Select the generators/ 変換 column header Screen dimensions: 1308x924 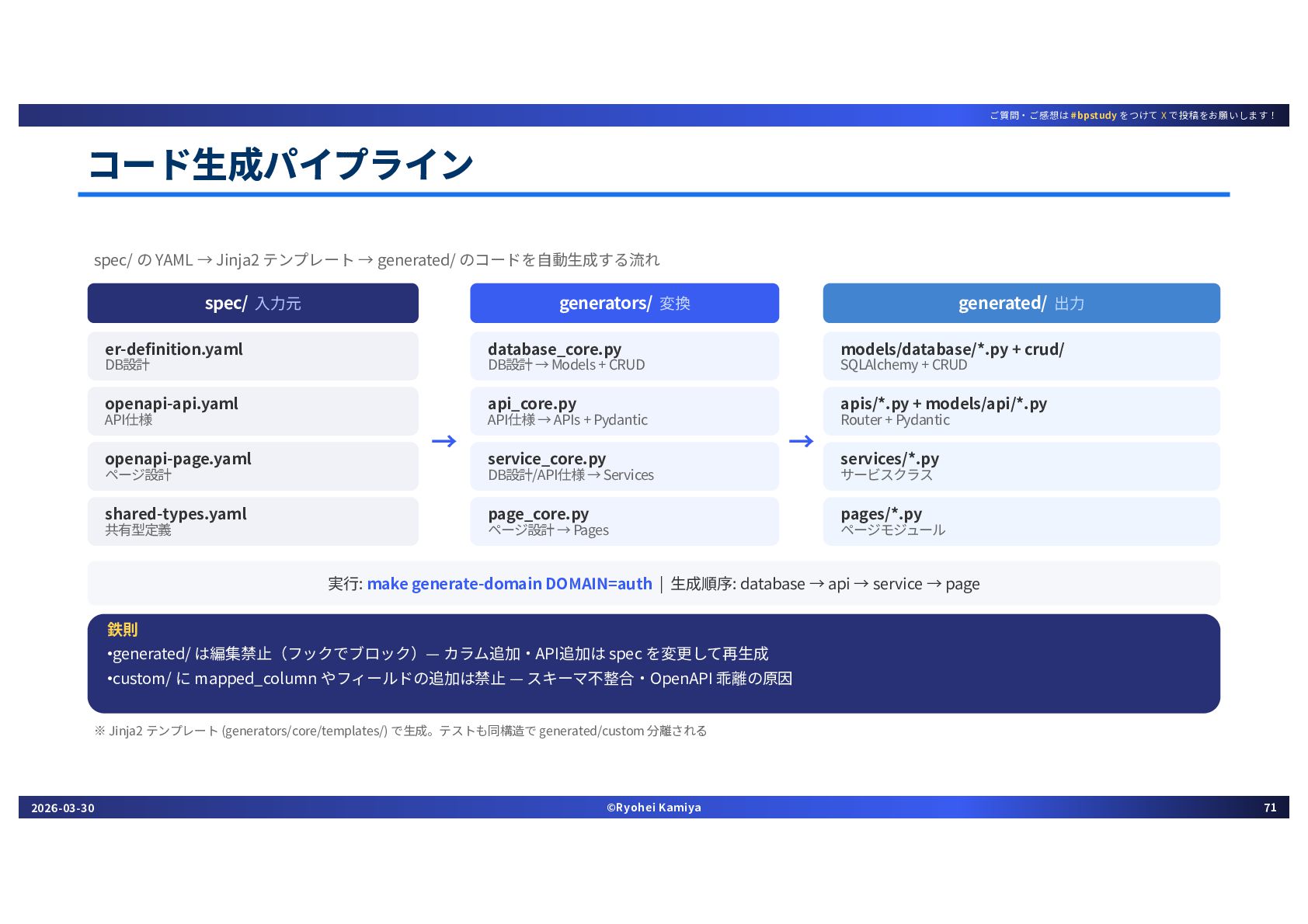pos(624,303)
